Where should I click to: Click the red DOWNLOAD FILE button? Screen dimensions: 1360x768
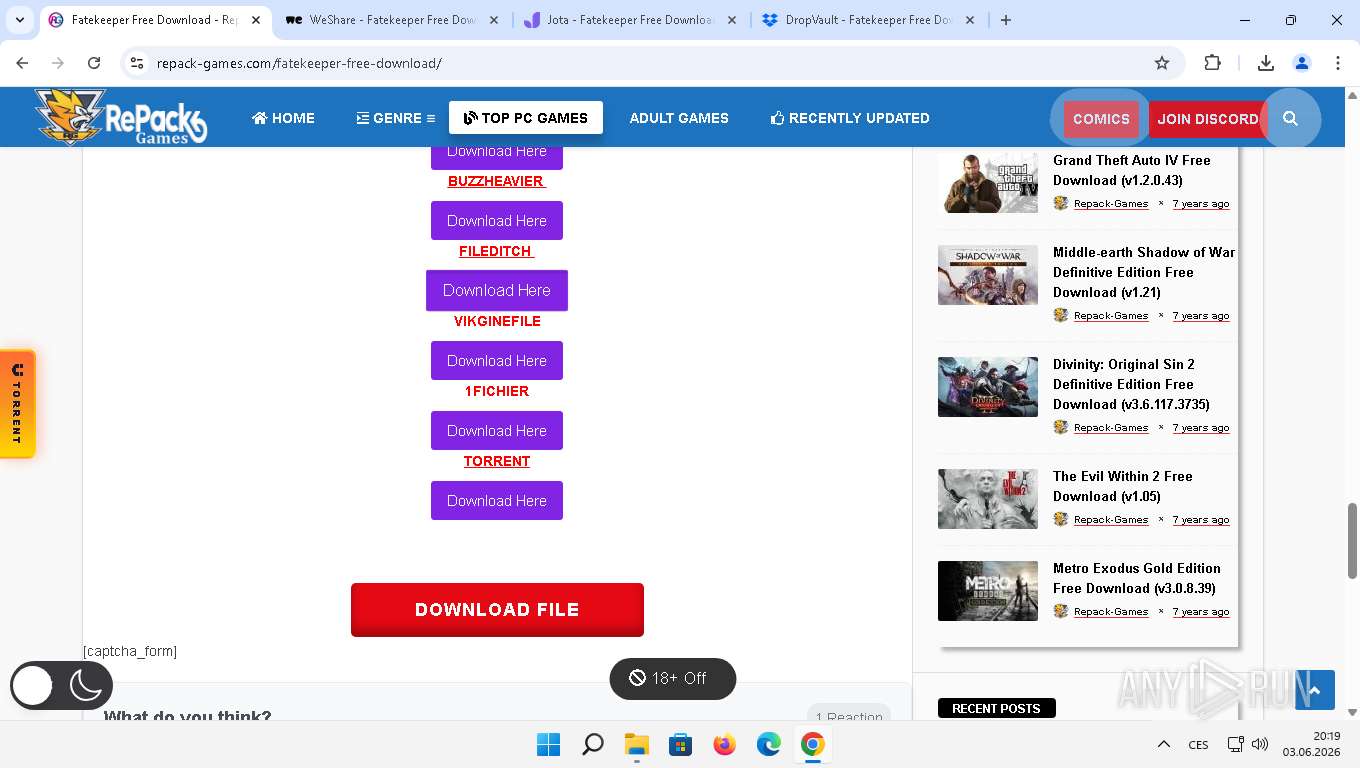[497, 610]
